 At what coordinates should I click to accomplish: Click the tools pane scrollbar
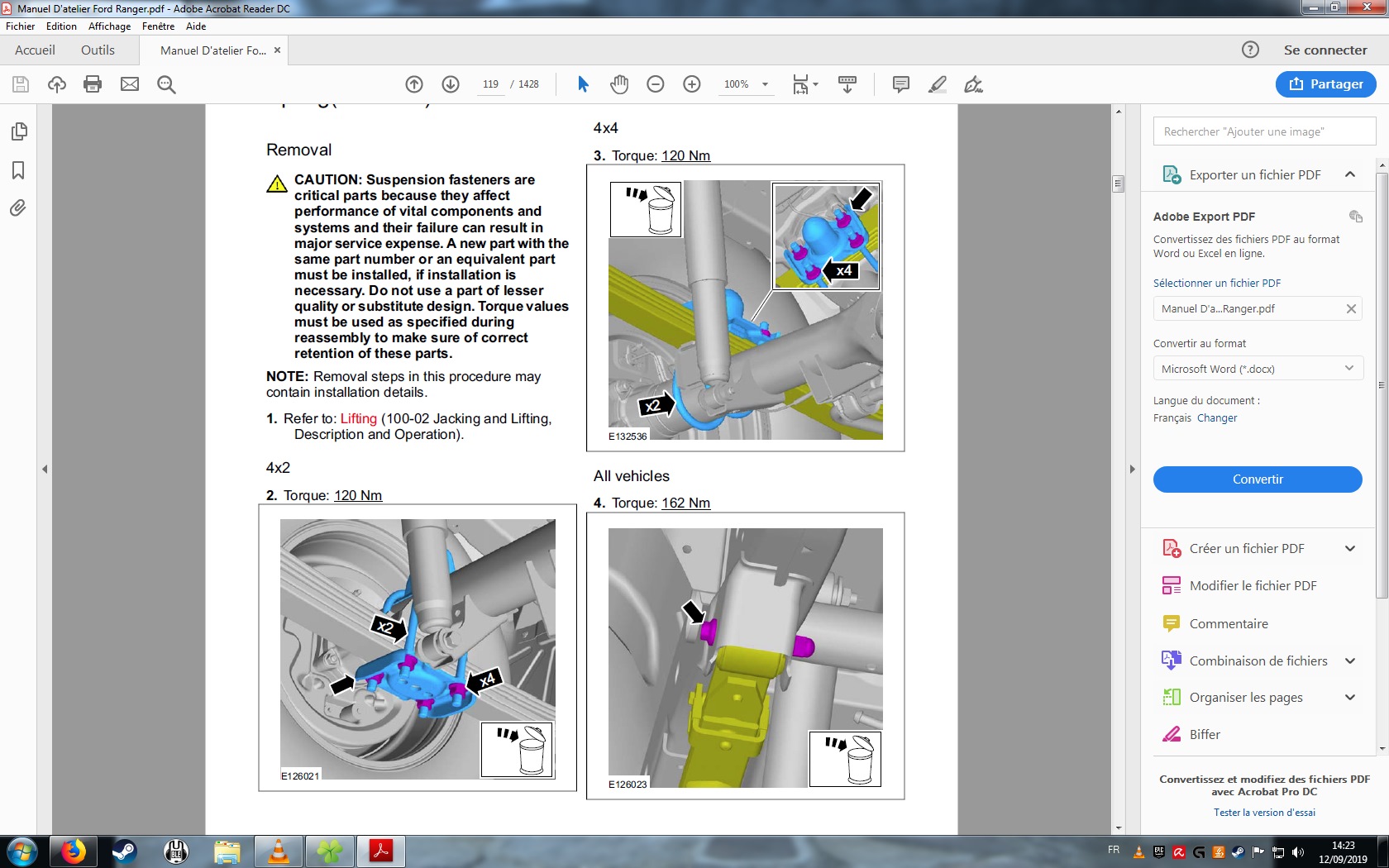point(1382,384)
